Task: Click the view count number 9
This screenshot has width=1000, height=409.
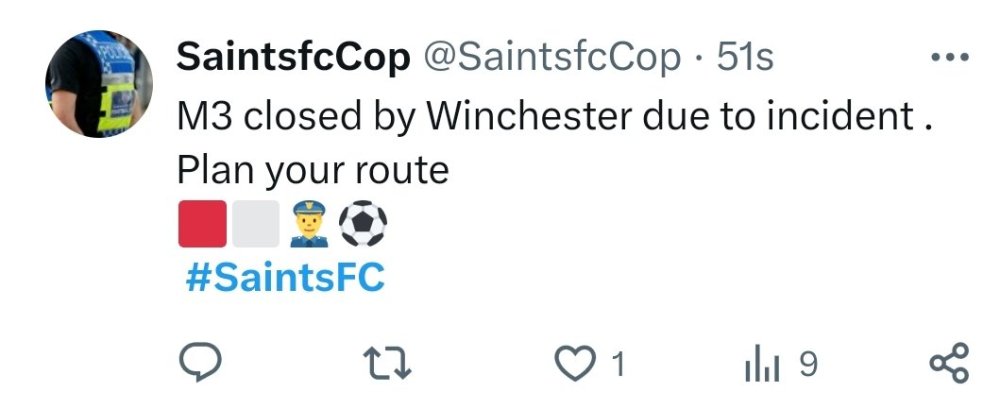Action: pos(808,365)
